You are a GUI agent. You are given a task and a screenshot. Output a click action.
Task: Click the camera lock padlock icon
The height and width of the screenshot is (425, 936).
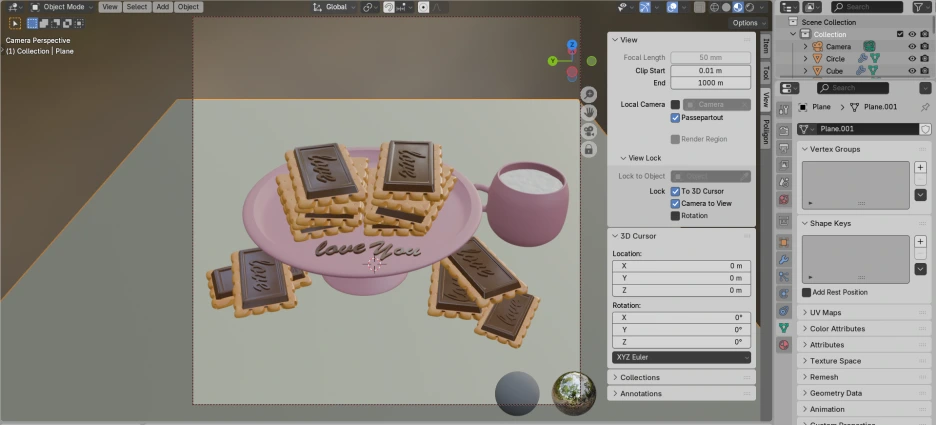(589, 149)
